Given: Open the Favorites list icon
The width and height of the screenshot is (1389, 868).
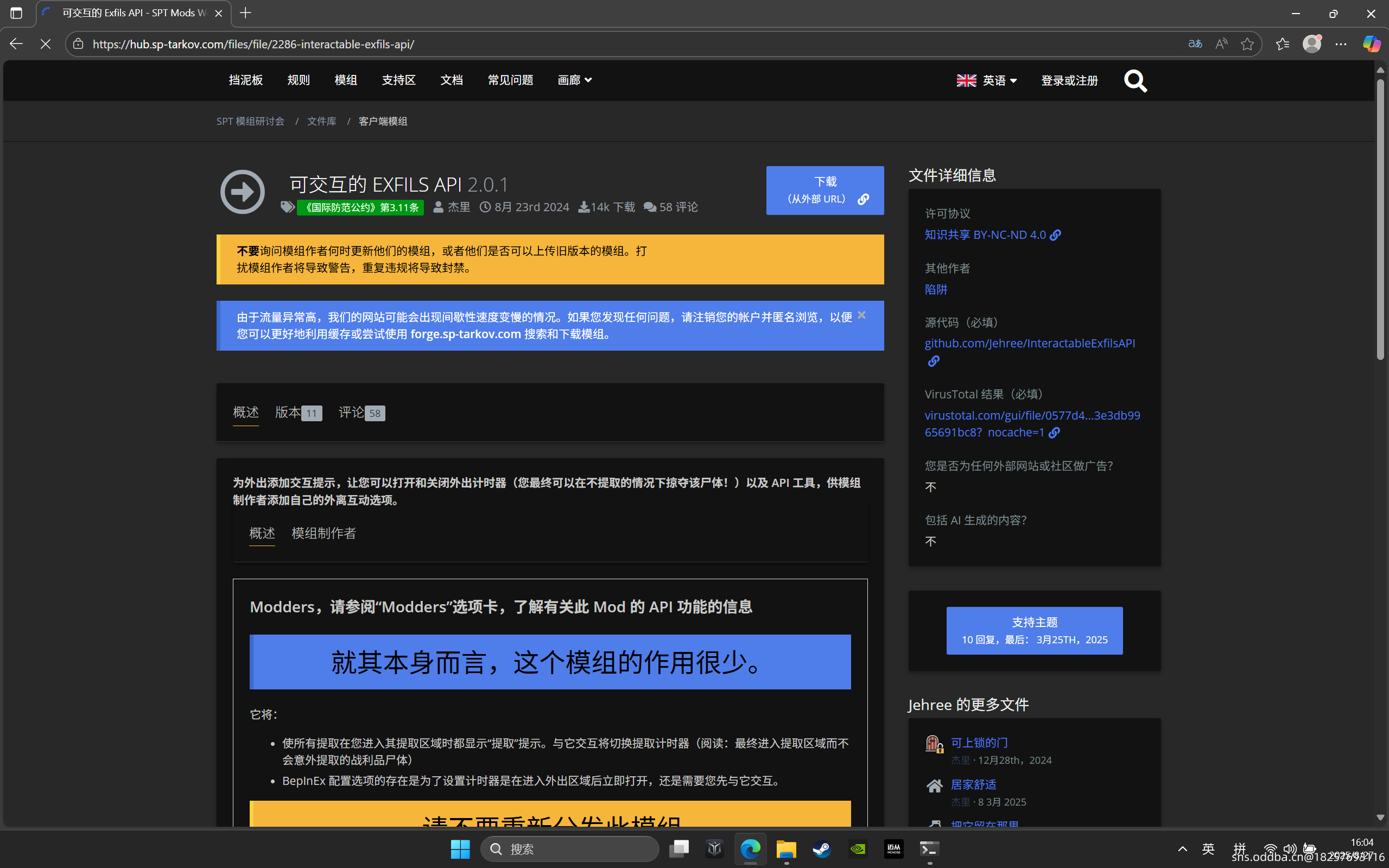Looking at the screenshot, I should click(x=1282, y=44).
